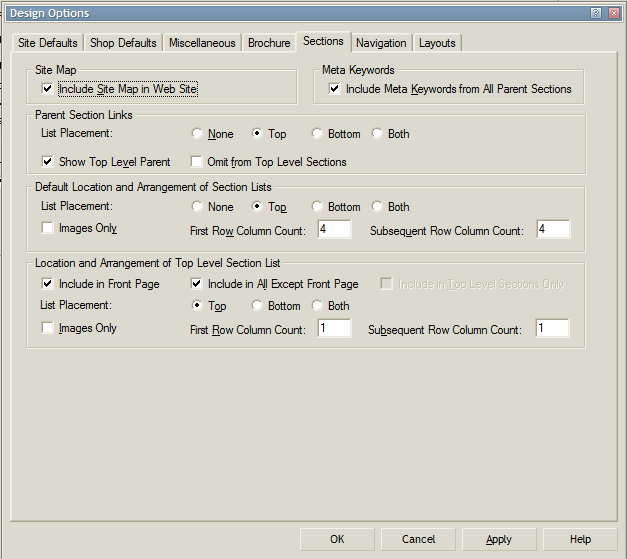Uncheck Include in Front Page
The height and width of the screenshot is (559, 628).
click(x=48, y=284)
